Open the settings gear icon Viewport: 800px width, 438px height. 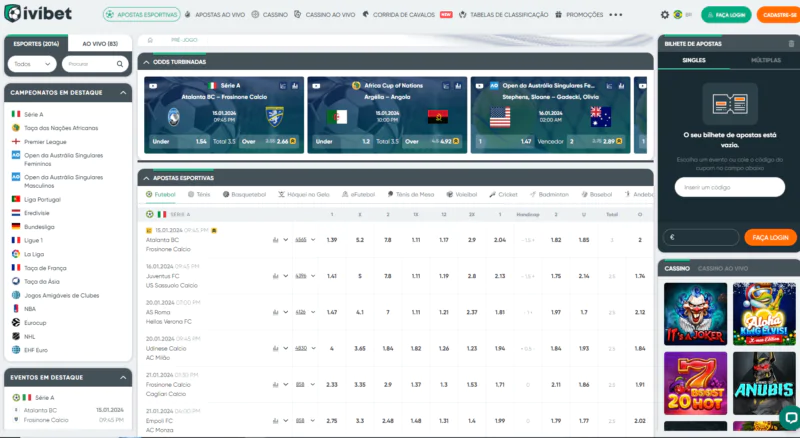664,15
